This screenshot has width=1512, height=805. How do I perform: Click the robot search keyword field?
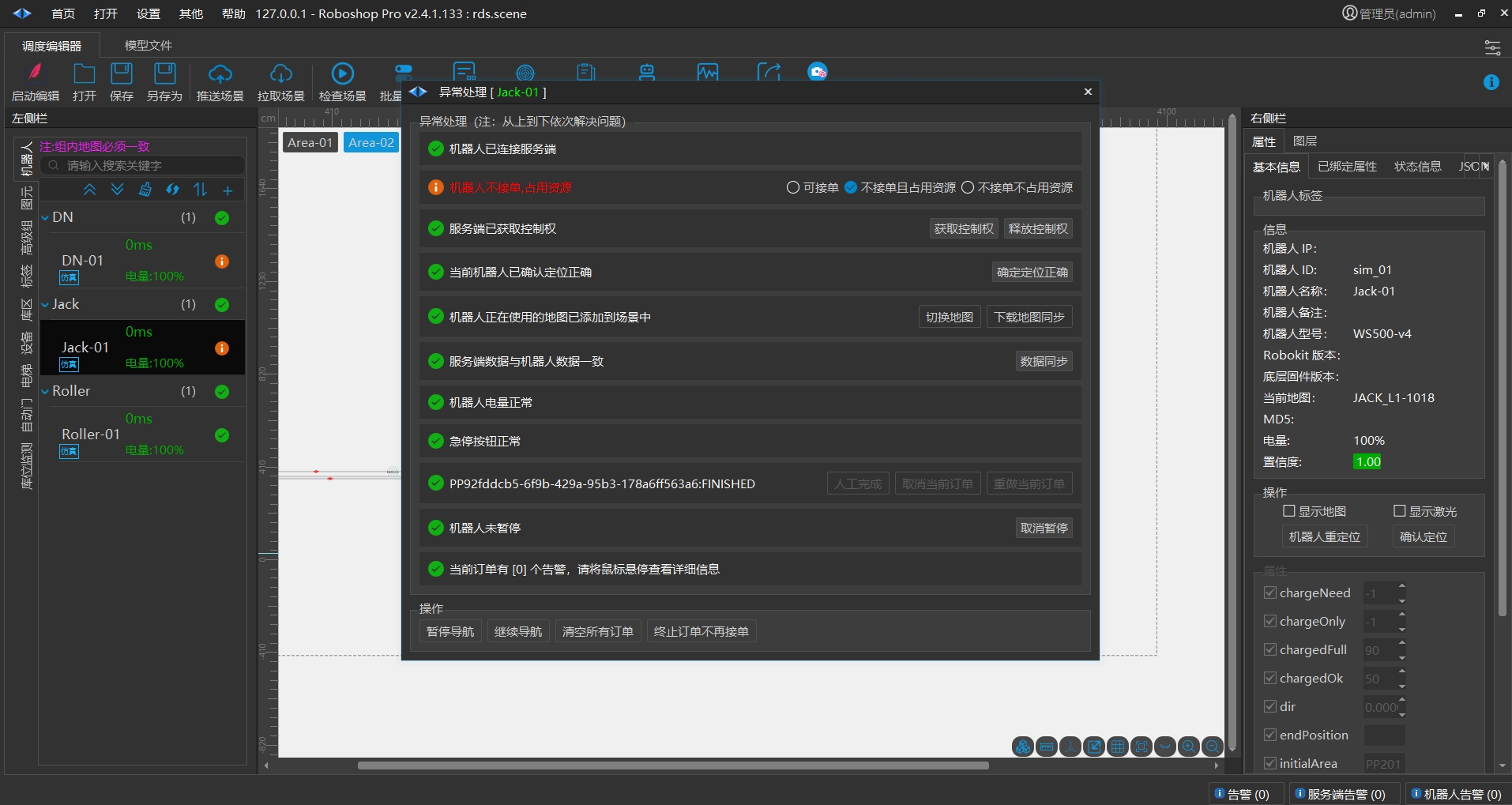(x=142, y=165)
